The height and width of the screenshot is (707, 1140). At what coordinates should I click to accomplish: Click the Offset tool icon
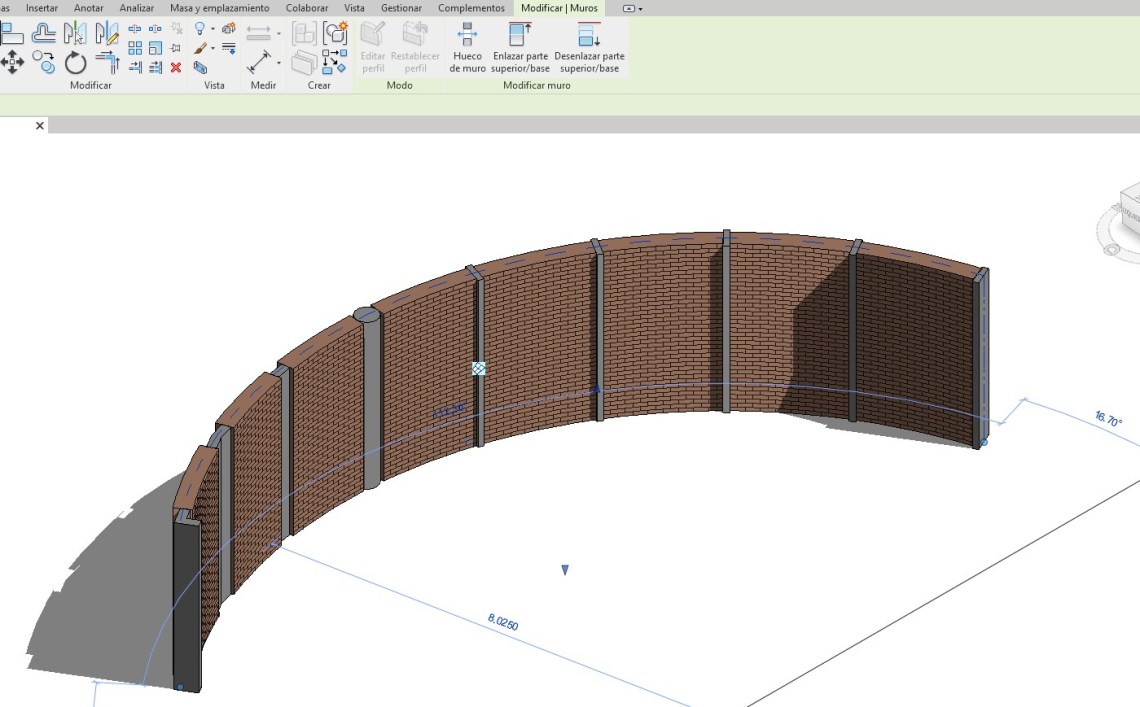coord(44,33)
